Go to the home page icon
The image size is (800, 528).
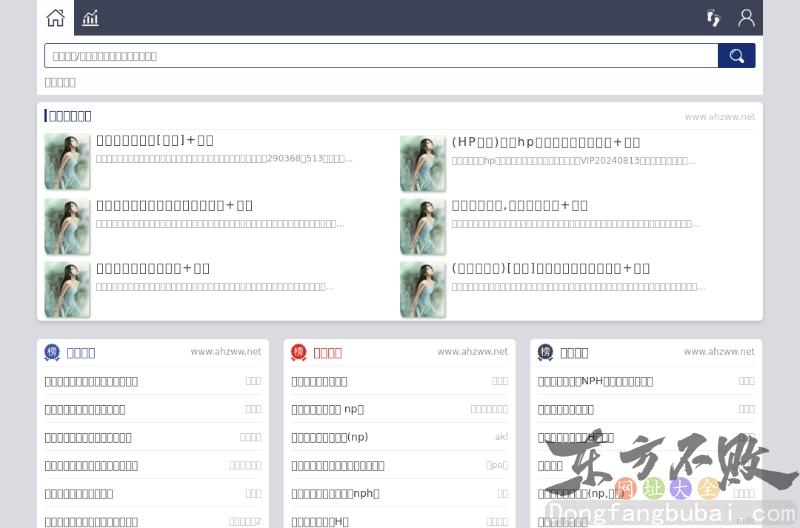55,18
